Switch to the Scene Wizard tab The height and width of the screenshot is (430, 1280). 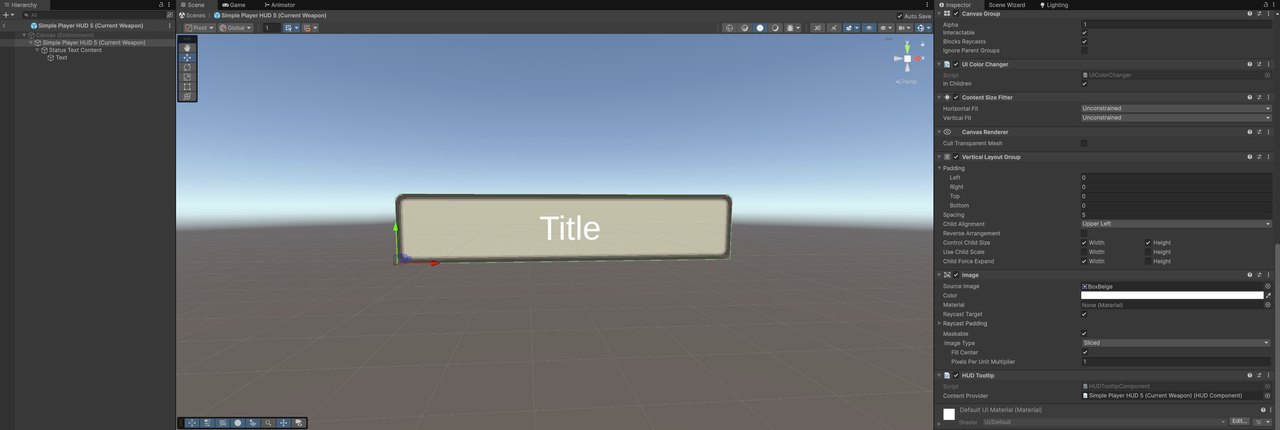point(1007,5)
